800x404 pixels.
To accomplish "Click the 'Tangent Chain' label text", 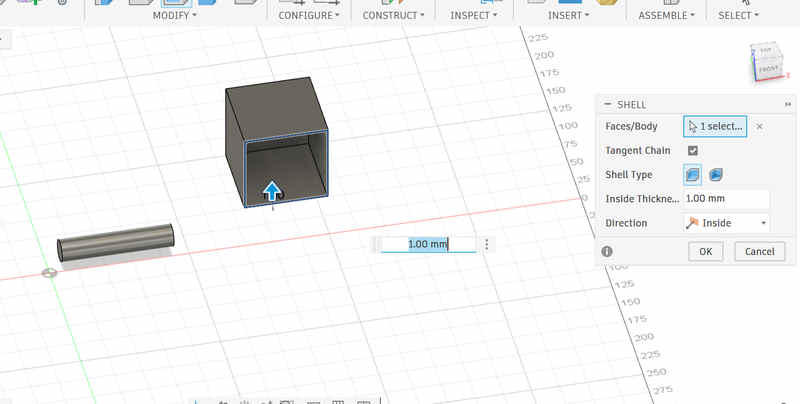I will coord(637,150).
